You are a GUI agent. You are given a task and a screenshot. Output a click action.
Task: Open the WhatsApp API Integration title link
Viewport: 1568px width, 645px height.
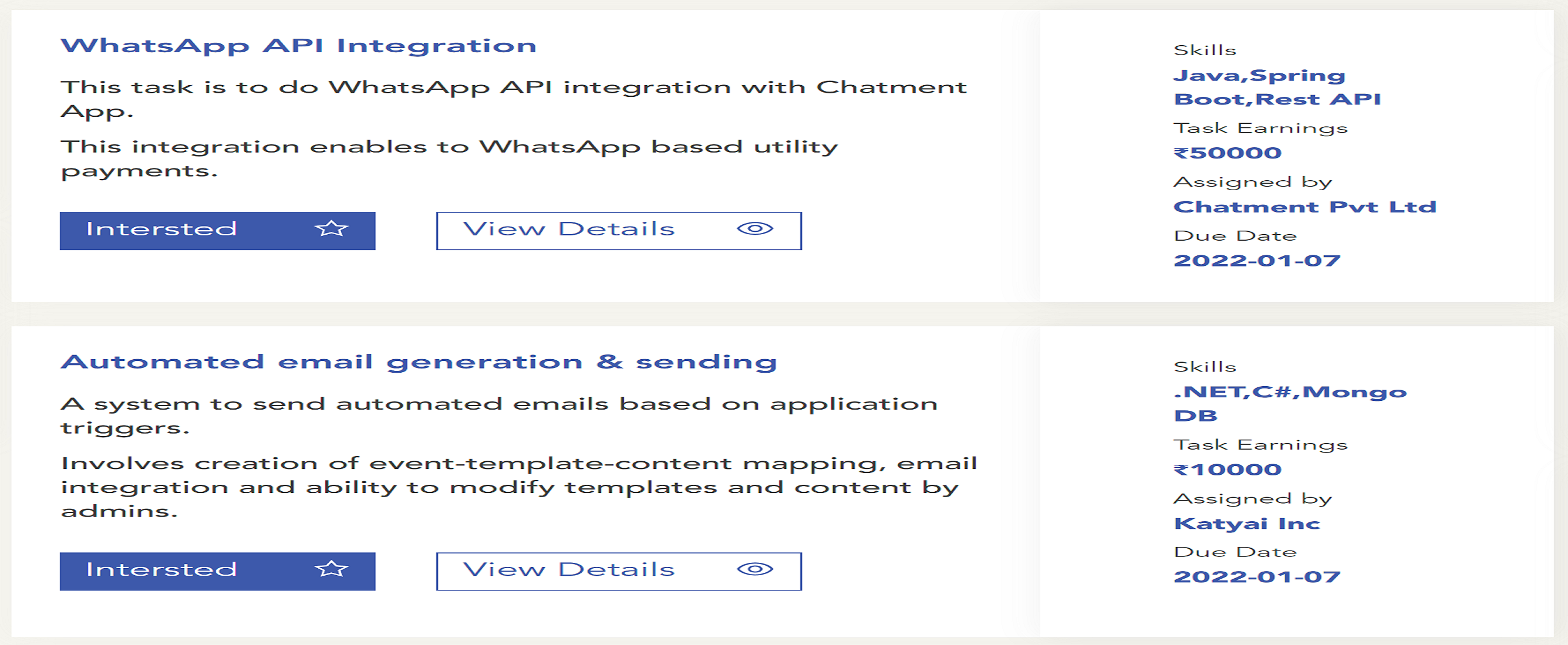298,46
